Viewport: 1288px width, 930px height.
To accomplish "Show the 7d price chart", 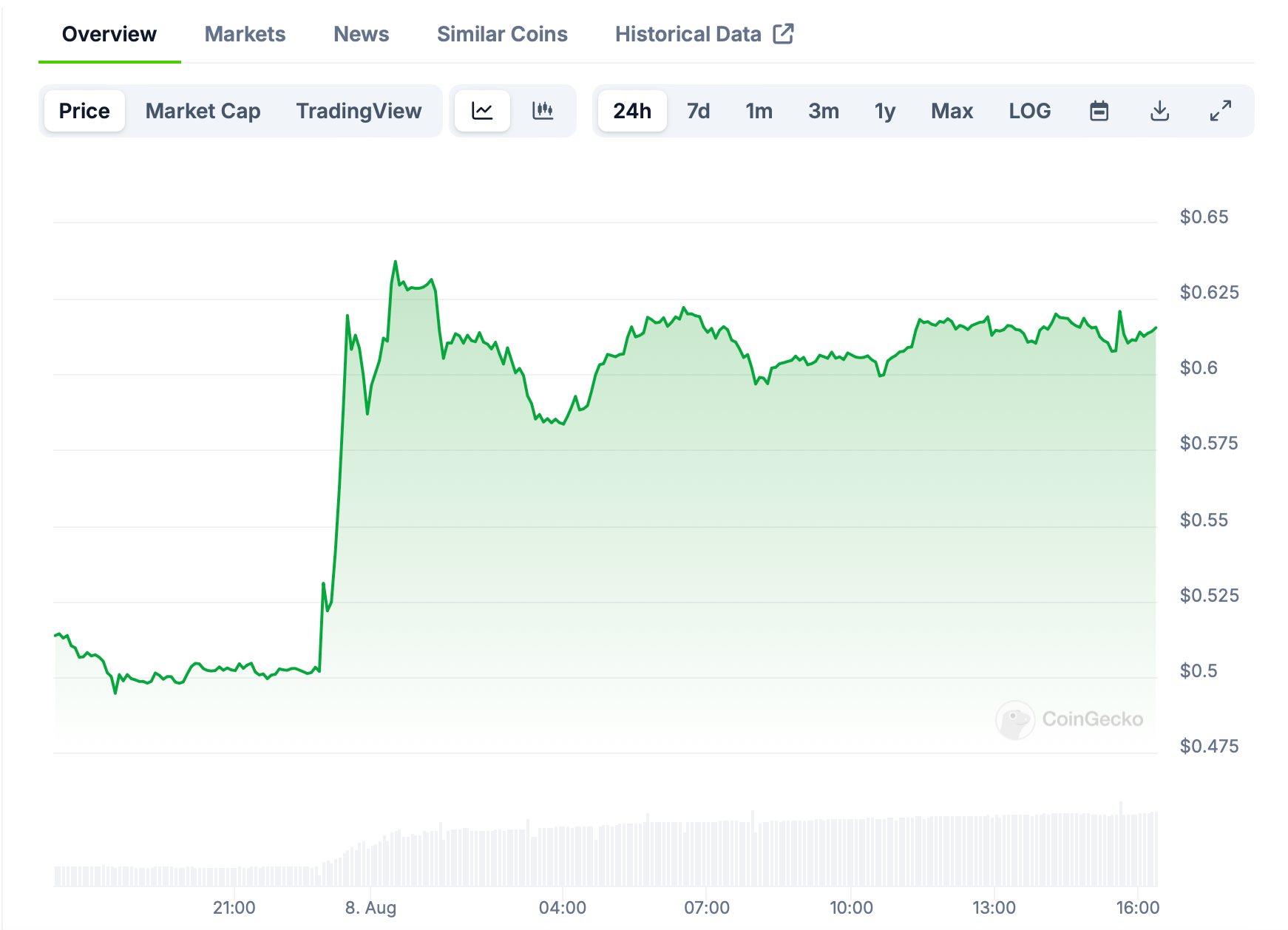I will tap(697, 110).
